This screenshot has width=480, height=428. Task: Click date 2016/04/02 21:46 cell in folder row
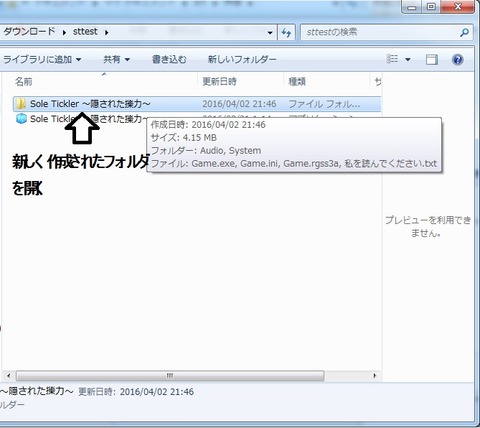point(239,104)
